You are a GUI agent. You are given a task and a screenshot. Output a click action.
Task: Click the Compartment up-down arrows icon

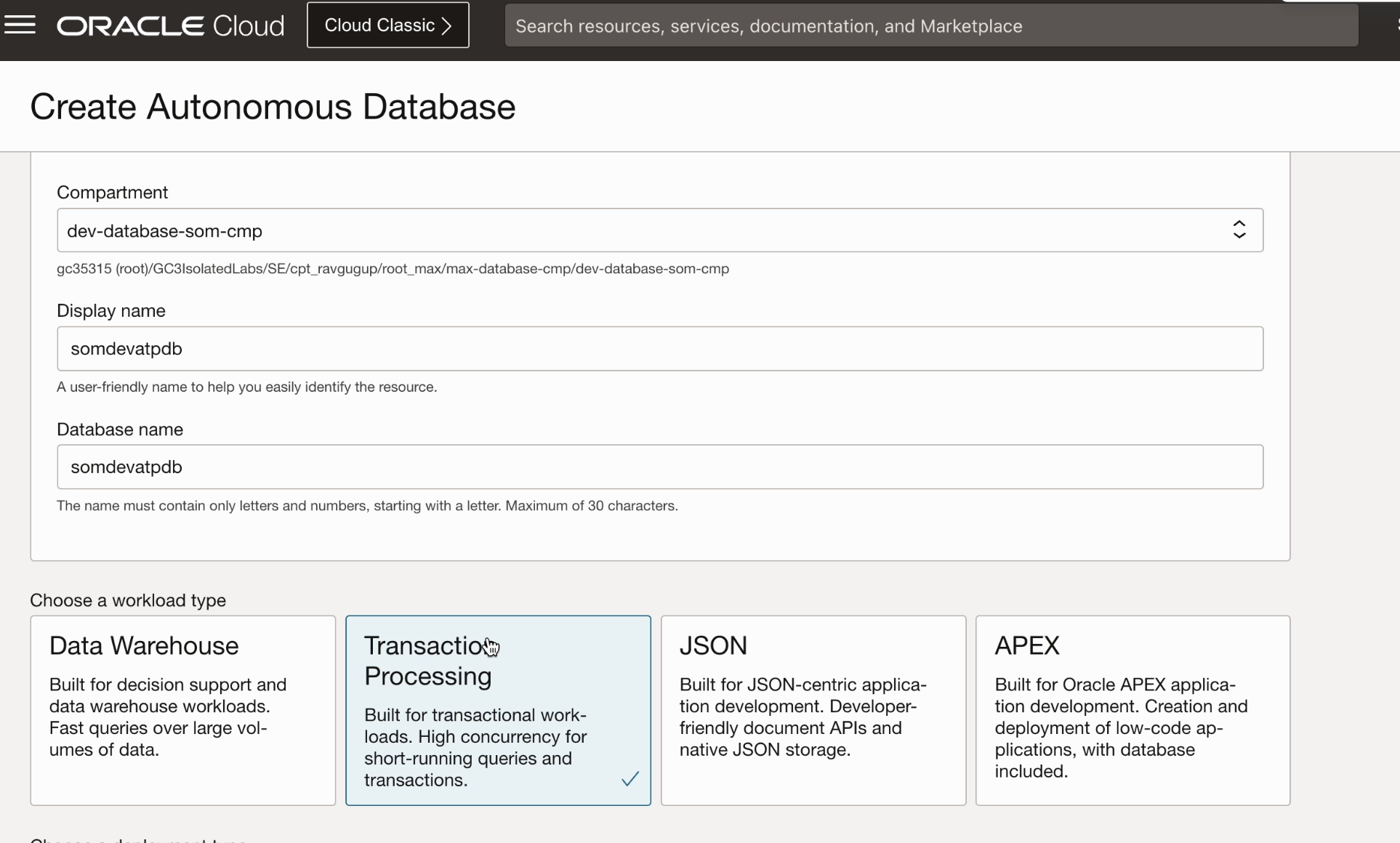(x=1239, y=230)
